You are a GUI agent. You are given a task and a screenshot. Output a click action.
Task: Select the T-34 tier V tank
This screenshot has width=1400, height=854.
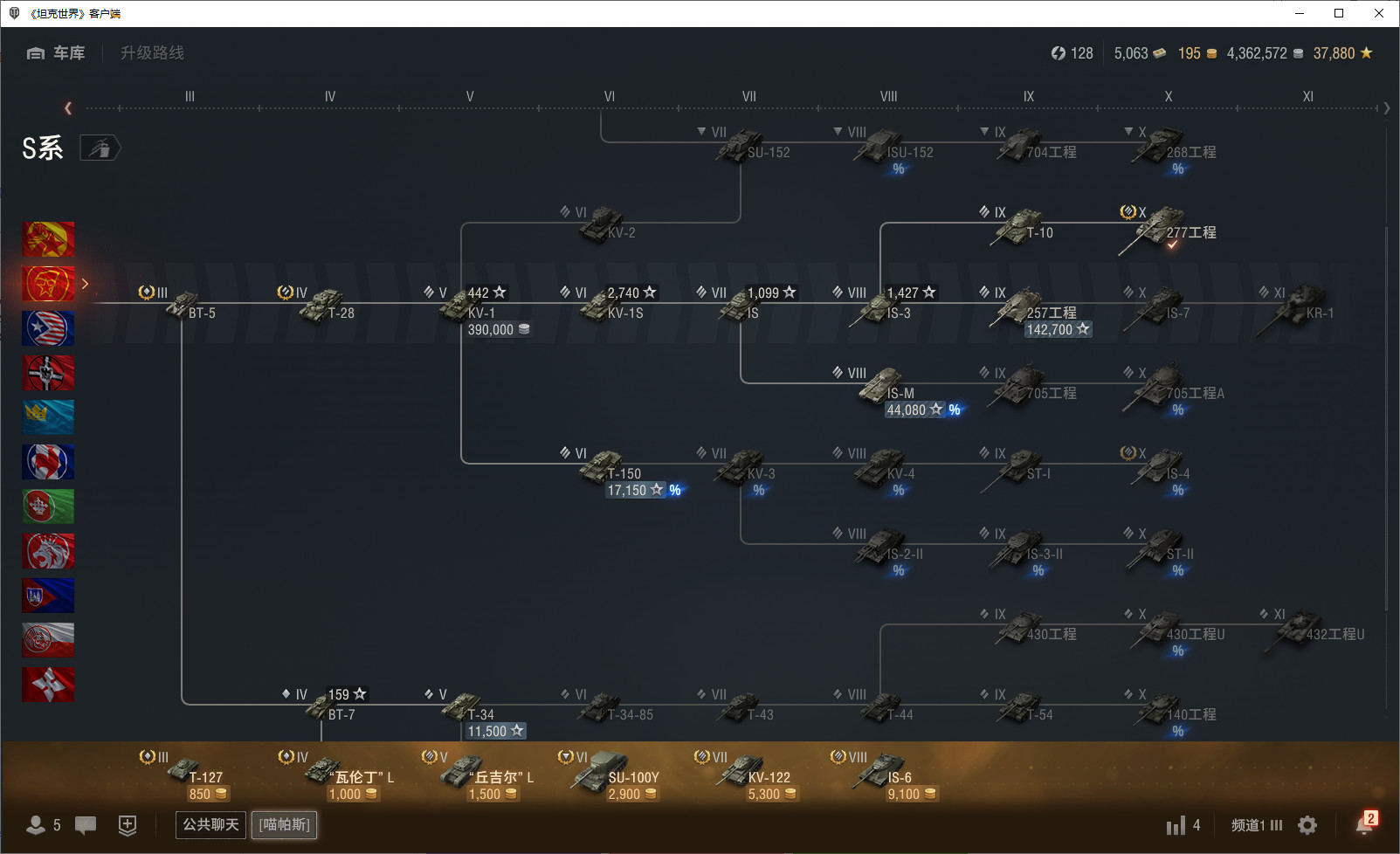(476, 712)
